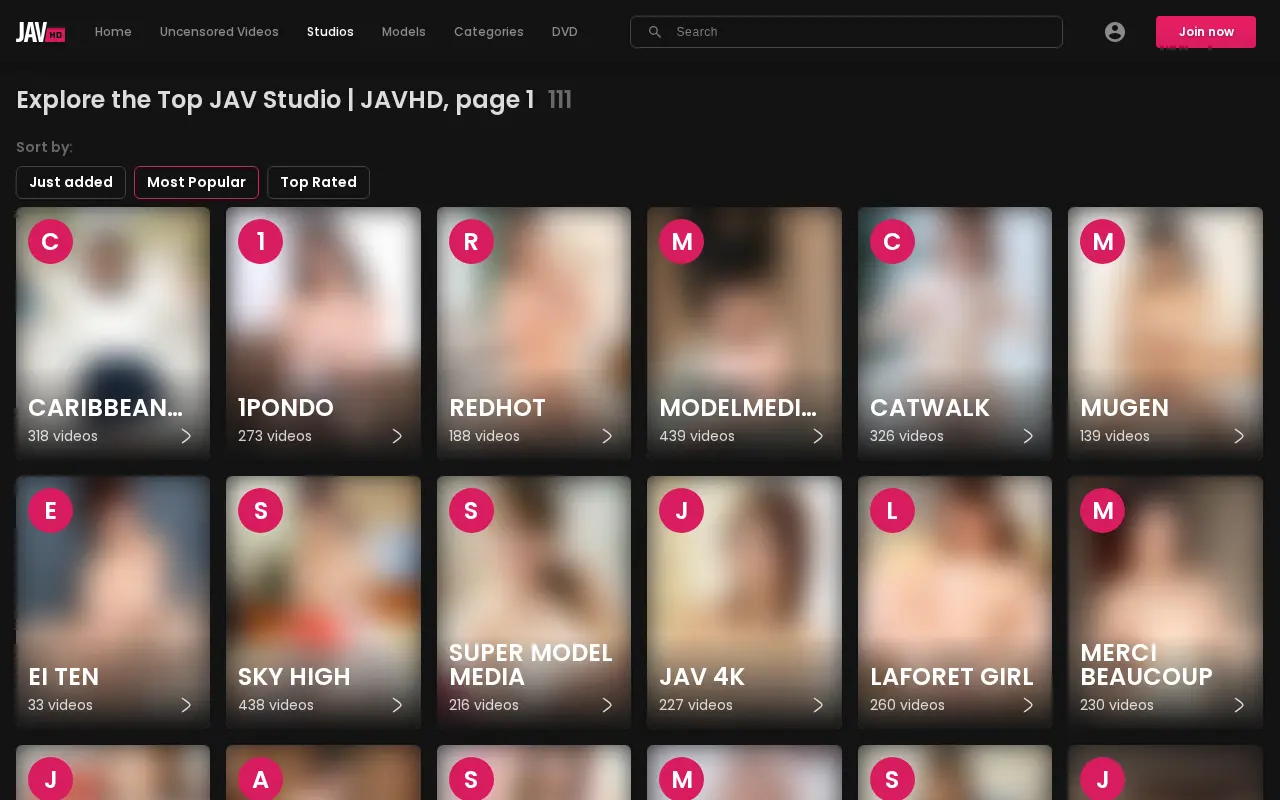
Task: Open Uncensored Videos in the navigation
Action: pyautogui.click(x=219, y=32)
